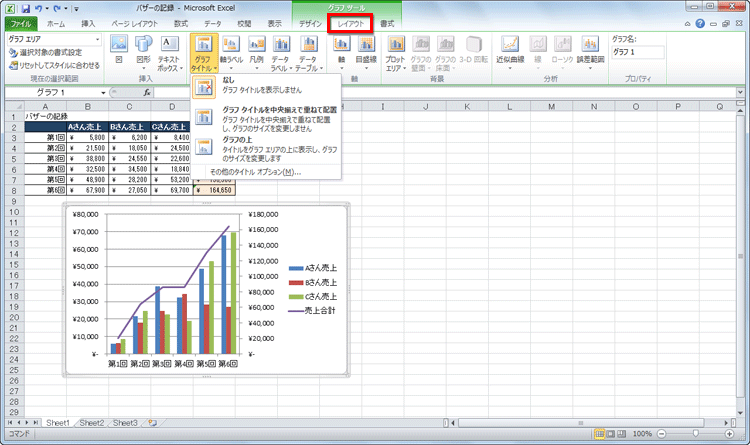Click the データ ラベル icon in ribbon
The width and height of the screenshot is (750, 445).
(x=281, y=52)
